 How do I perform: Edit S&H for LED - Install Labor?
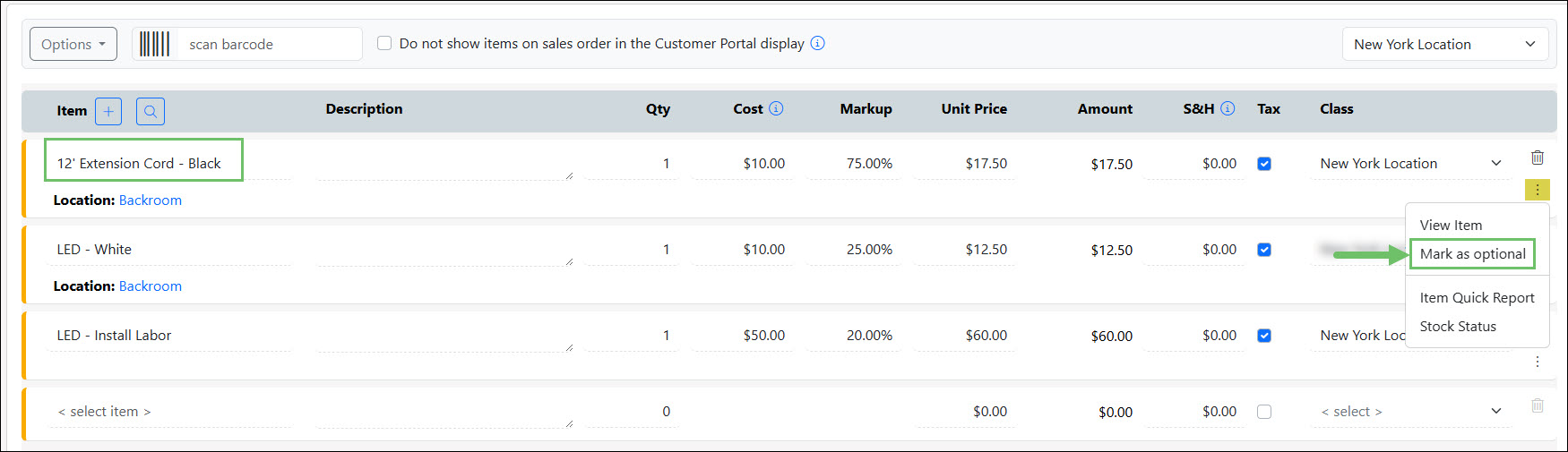click(x=1195, y=336)
